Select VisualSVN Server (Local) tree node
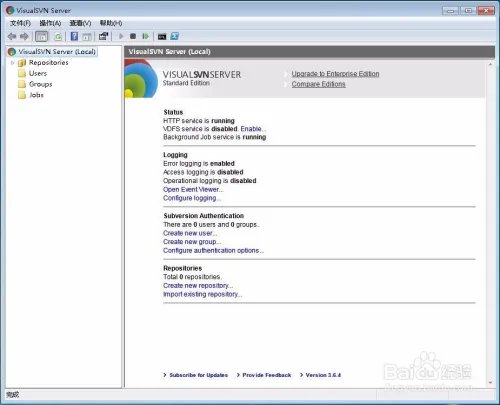Image resolution: width=500 pixels, height=405 pixels. click(x=57, y=52)
